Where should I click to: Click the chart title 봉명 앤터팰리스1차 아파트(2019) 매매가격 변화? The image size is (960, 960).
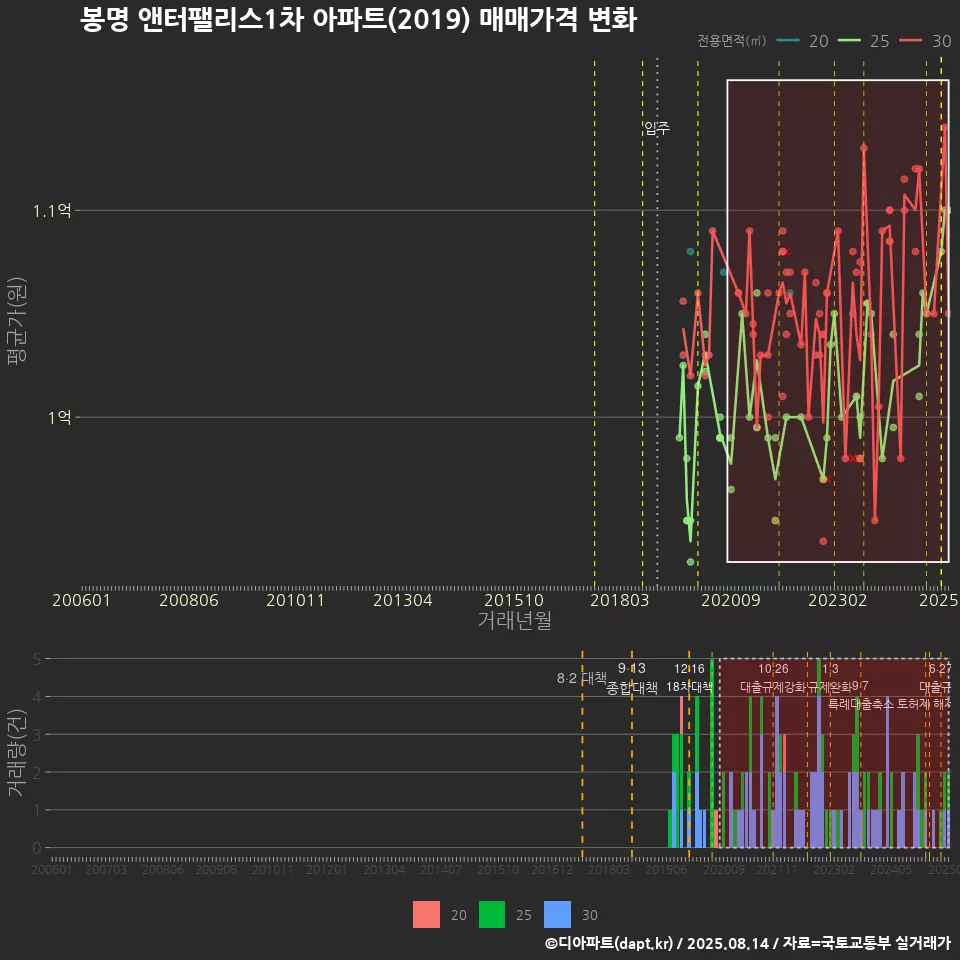[359, 20]
